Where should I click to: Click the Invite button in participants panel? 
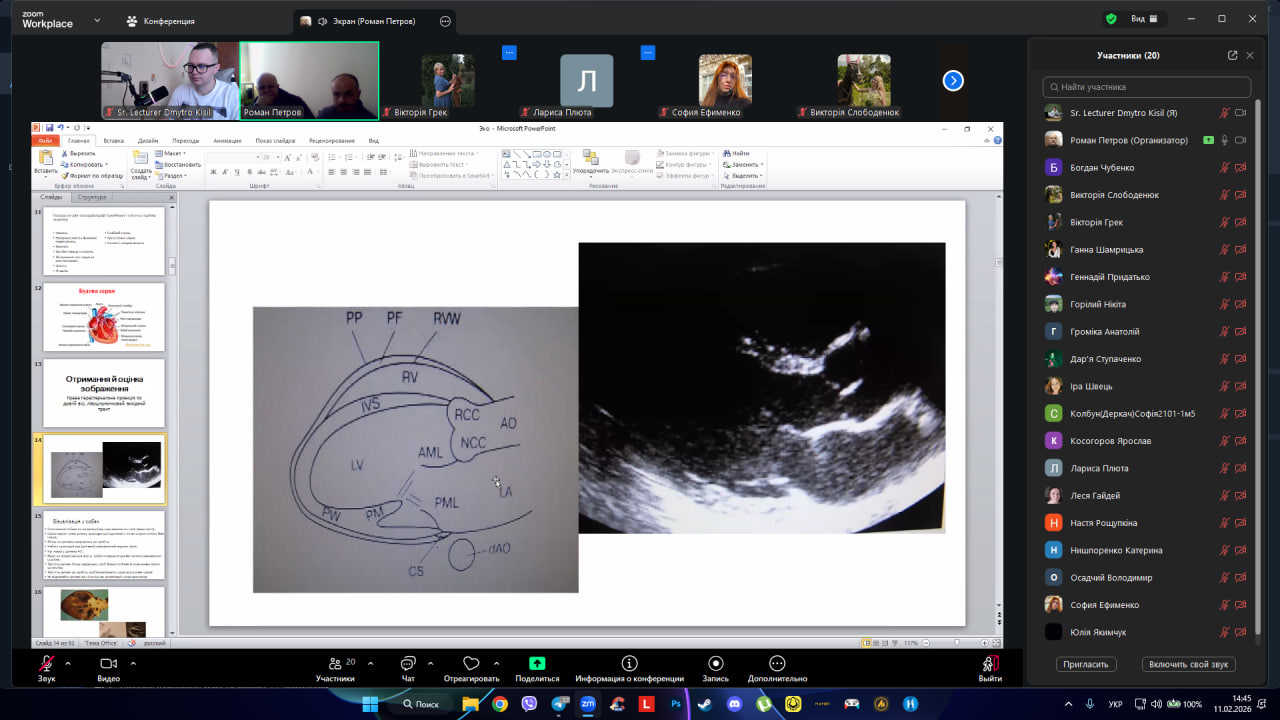(x=1085, y=664)
